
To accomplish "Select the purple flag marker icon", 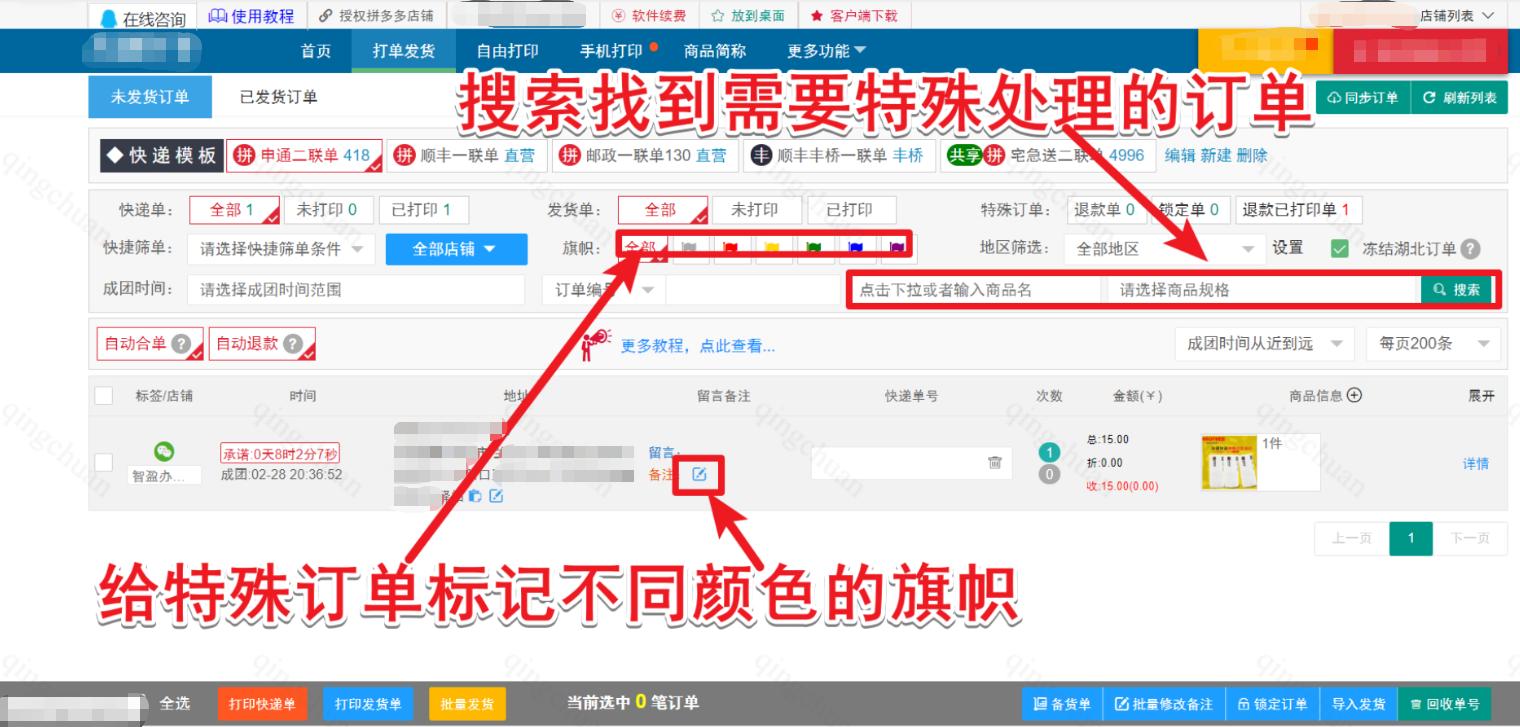I will click(x=899, y=247).
